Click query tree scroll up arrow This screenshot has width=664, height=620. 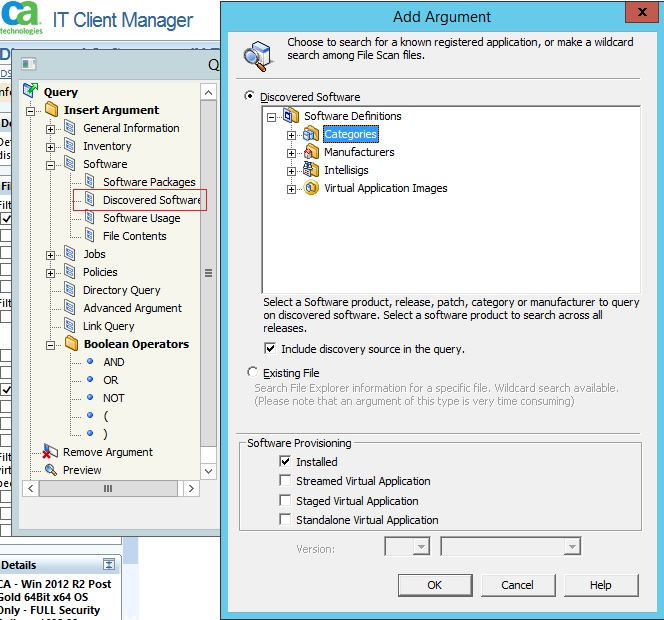208,92
